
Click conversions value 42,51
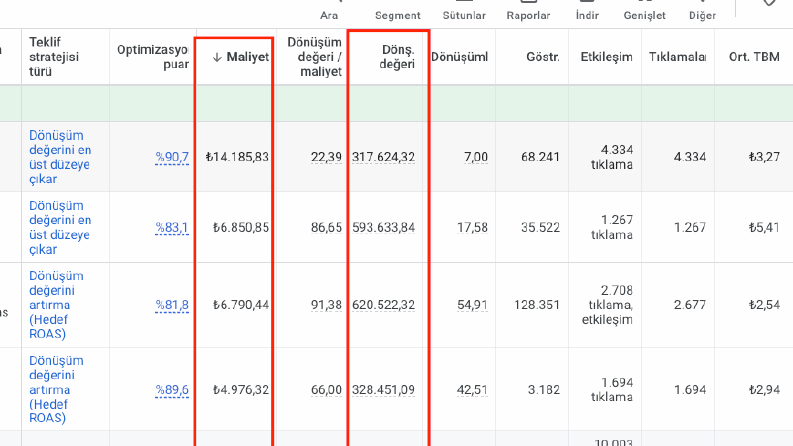[472, 390]
